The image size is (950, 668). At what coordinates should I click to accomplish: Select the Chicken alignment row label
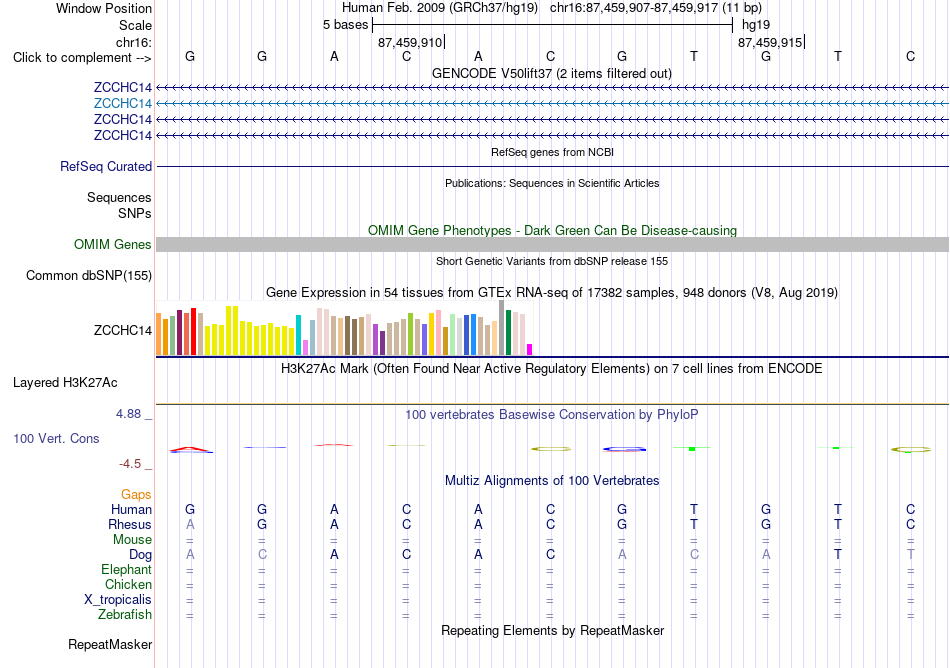[128, 584]
